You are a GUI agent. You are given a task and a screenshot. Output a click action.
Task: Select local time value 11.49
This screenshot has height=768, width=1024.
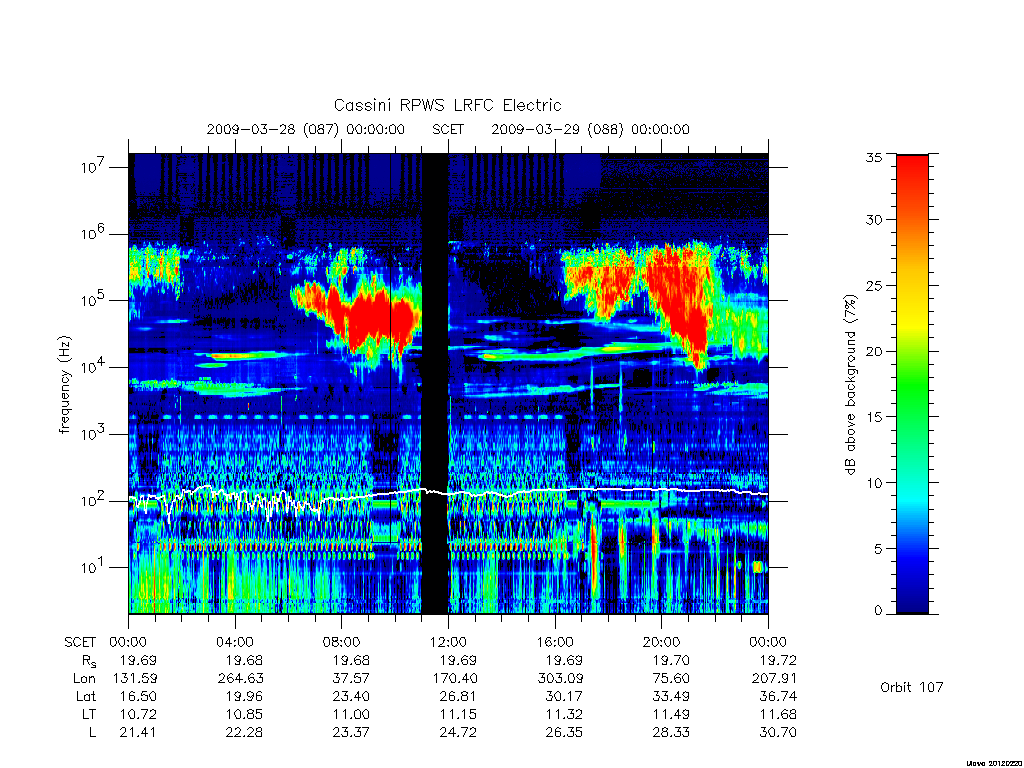click(x=671, y=714)
